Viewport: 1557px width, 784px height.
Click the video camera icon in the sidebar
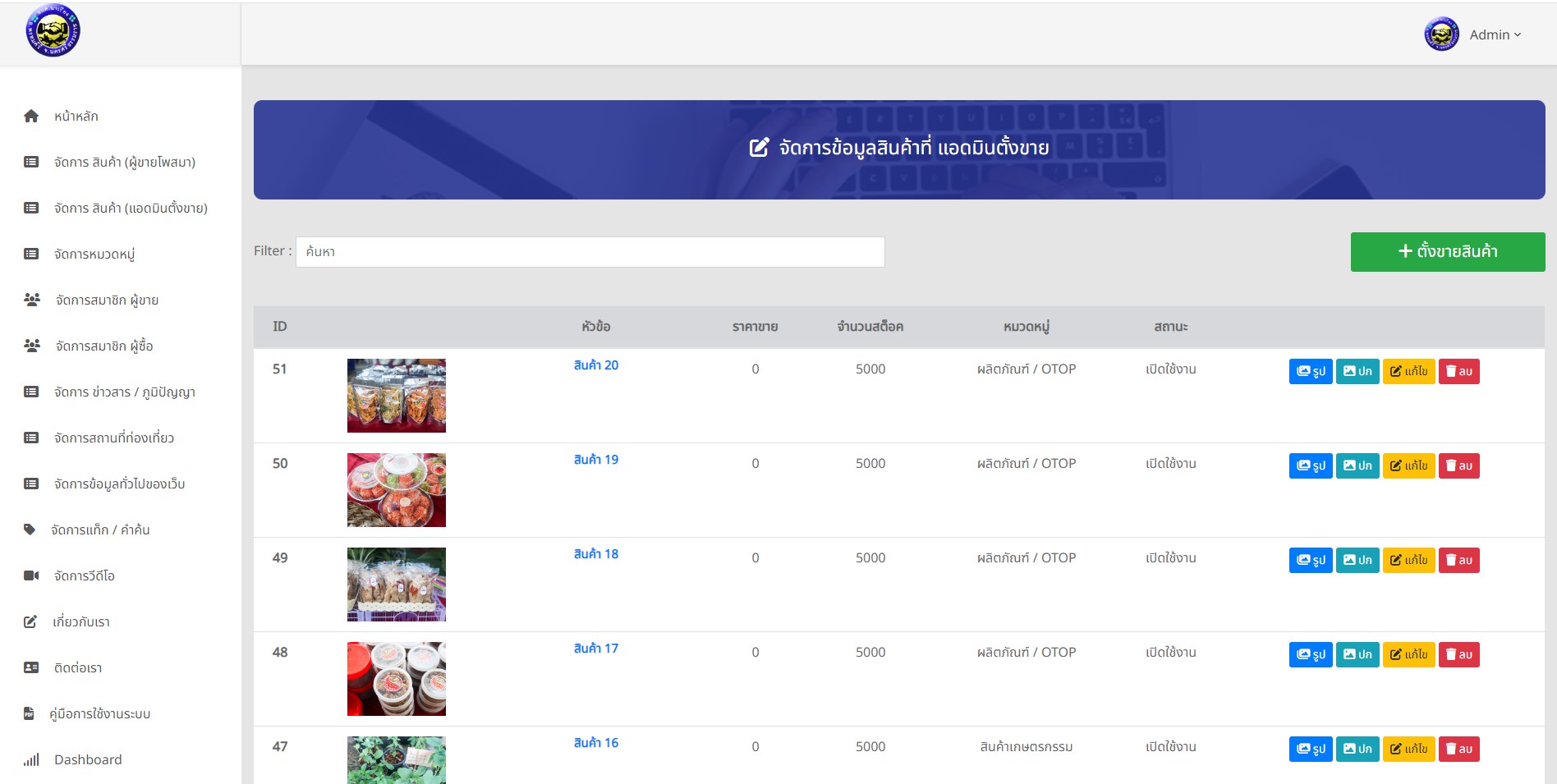pos(31,575)
